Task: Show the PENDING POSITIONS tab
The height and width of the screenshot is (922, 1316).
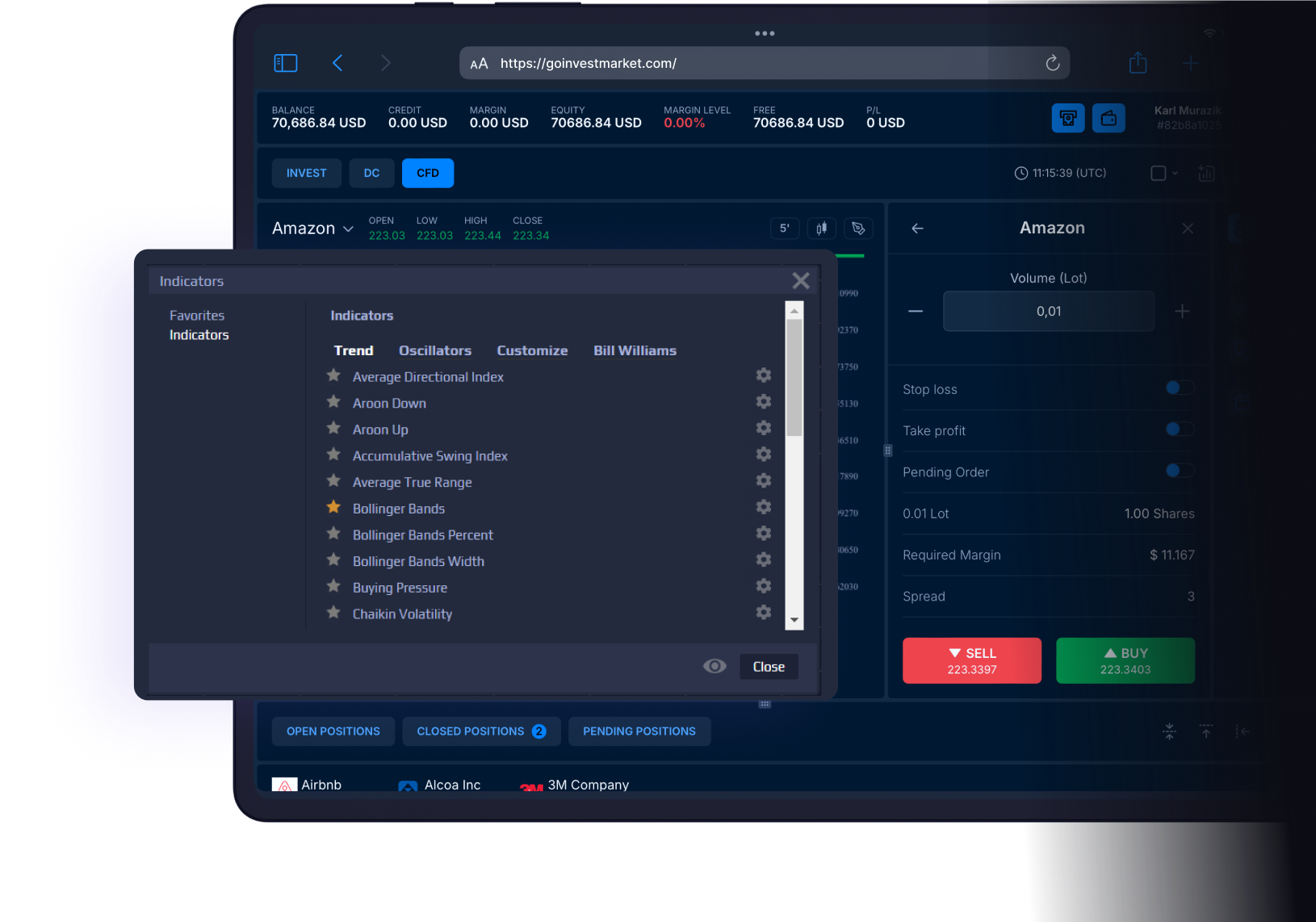Action: [x=639, y=731]
